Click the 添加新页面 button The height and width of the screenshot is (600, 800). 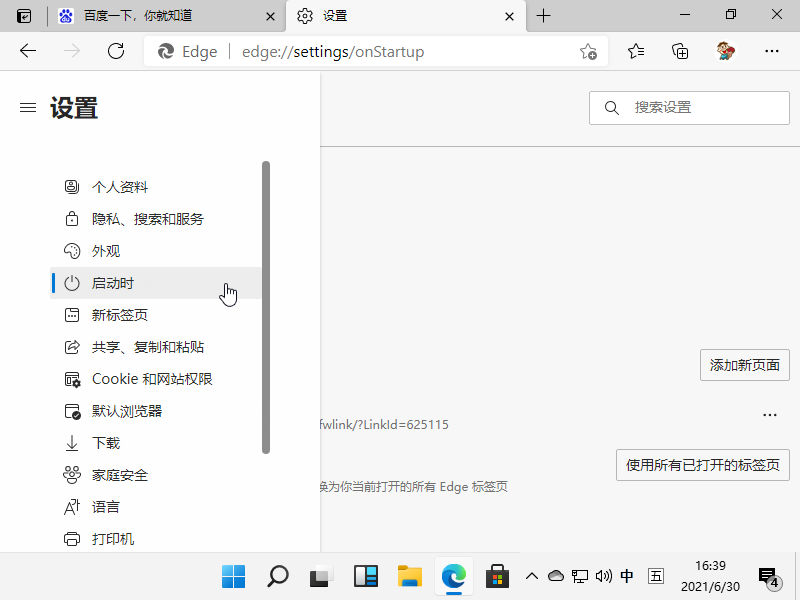744,365
